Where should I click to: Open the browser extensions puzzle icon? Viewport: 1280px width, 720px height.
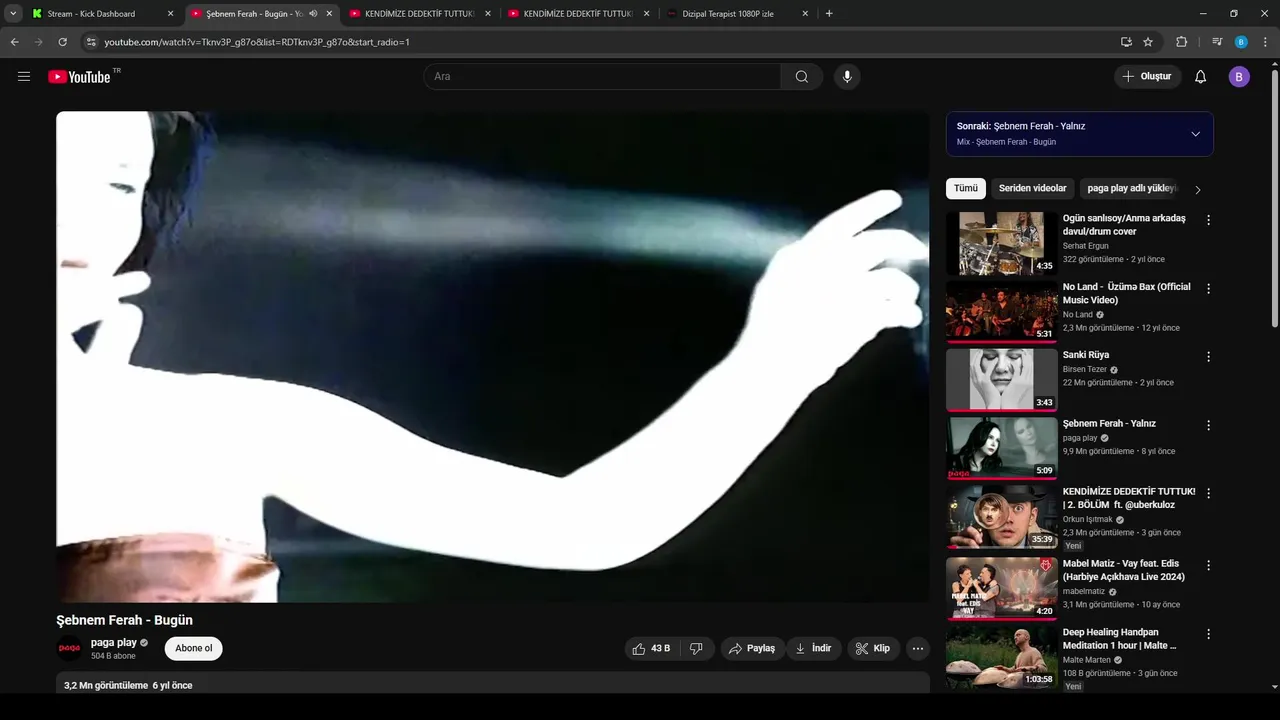[1181, 42]
